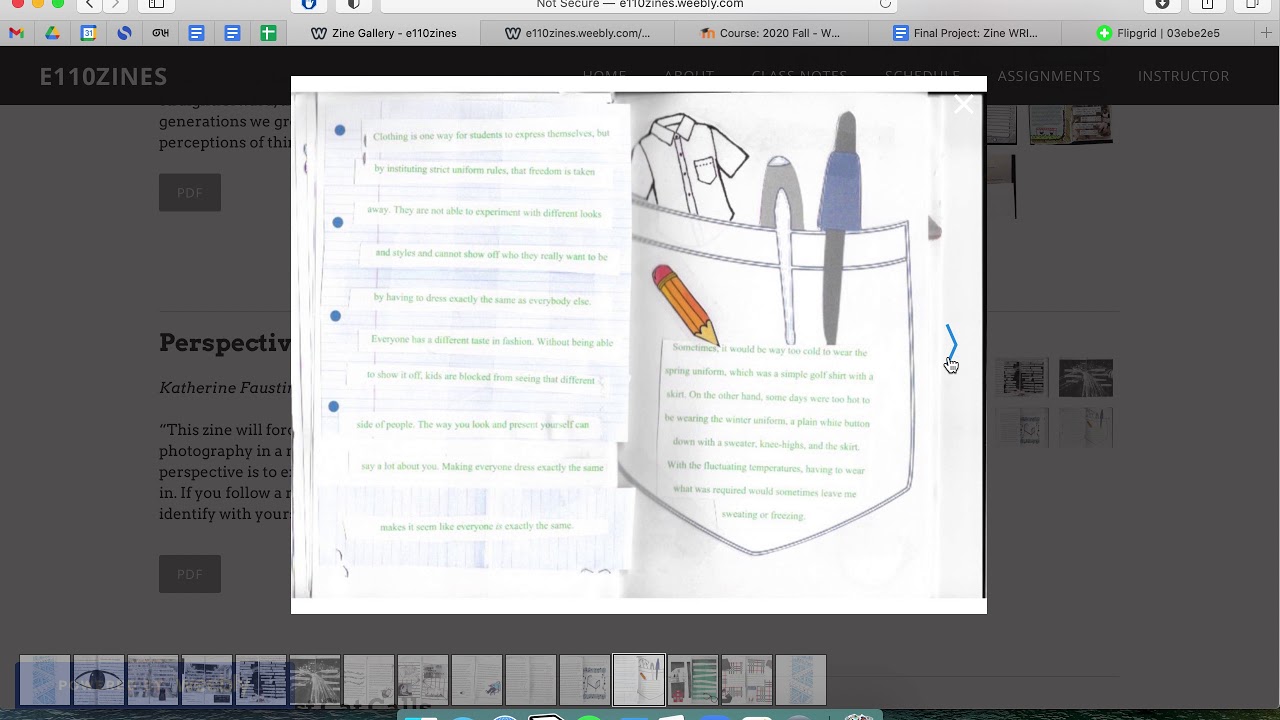Select the white streaks on black thumbnail
Image resolution: width=1280 pixels, height=720 pixels.
tap(315, 680)
